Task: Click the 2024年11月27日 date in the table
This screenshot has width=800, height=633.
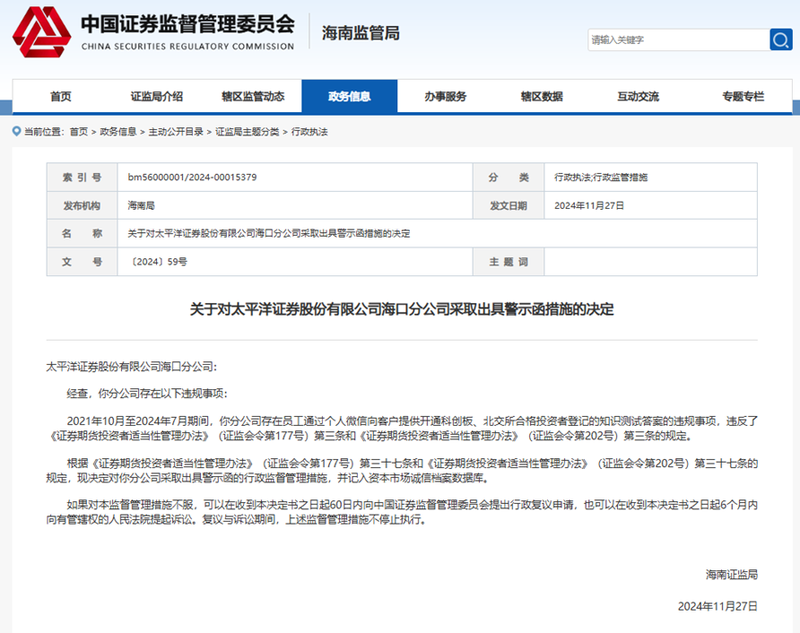Action: 589,206
